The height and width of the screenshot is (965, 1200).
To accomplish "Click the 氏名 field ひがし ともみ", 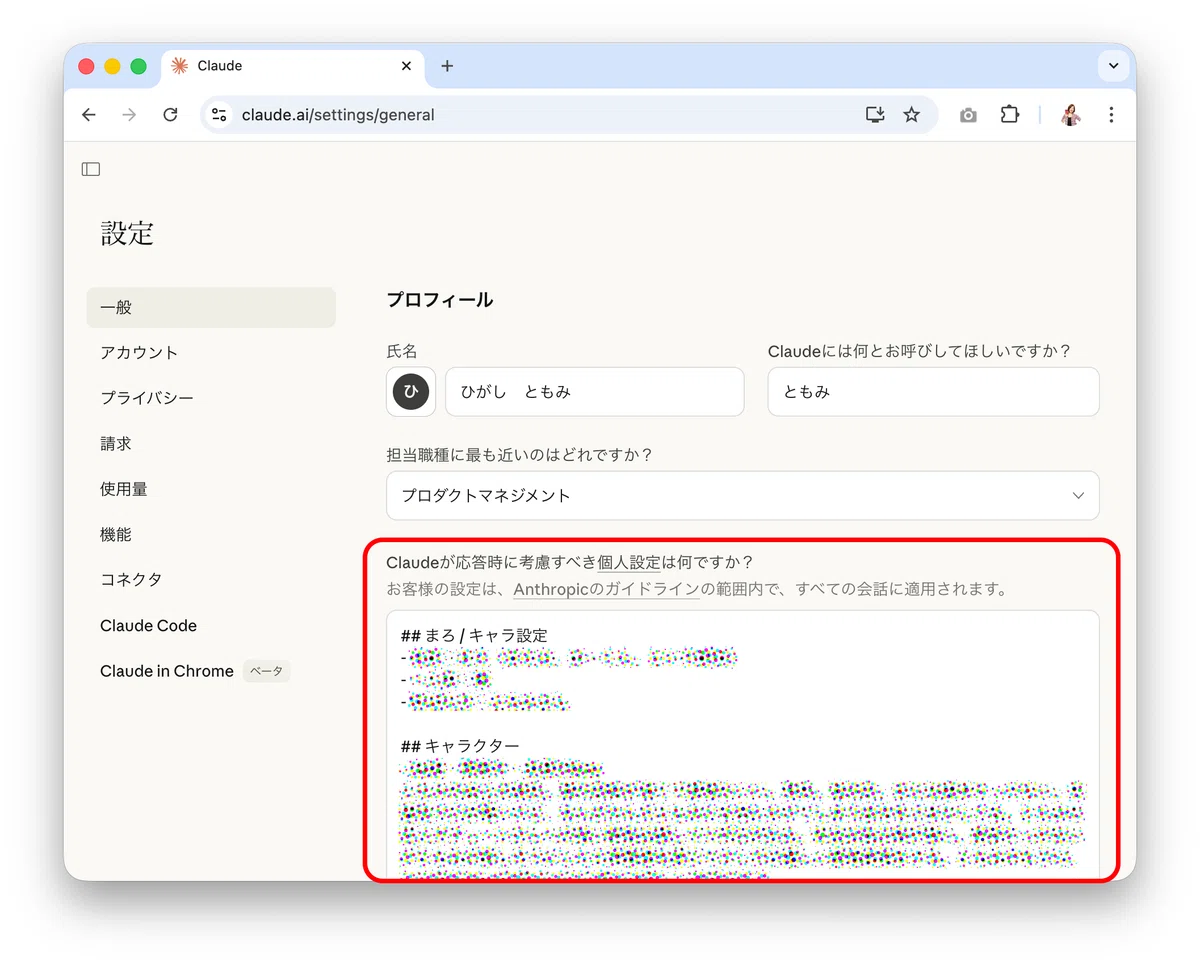I will click(594, 392).
